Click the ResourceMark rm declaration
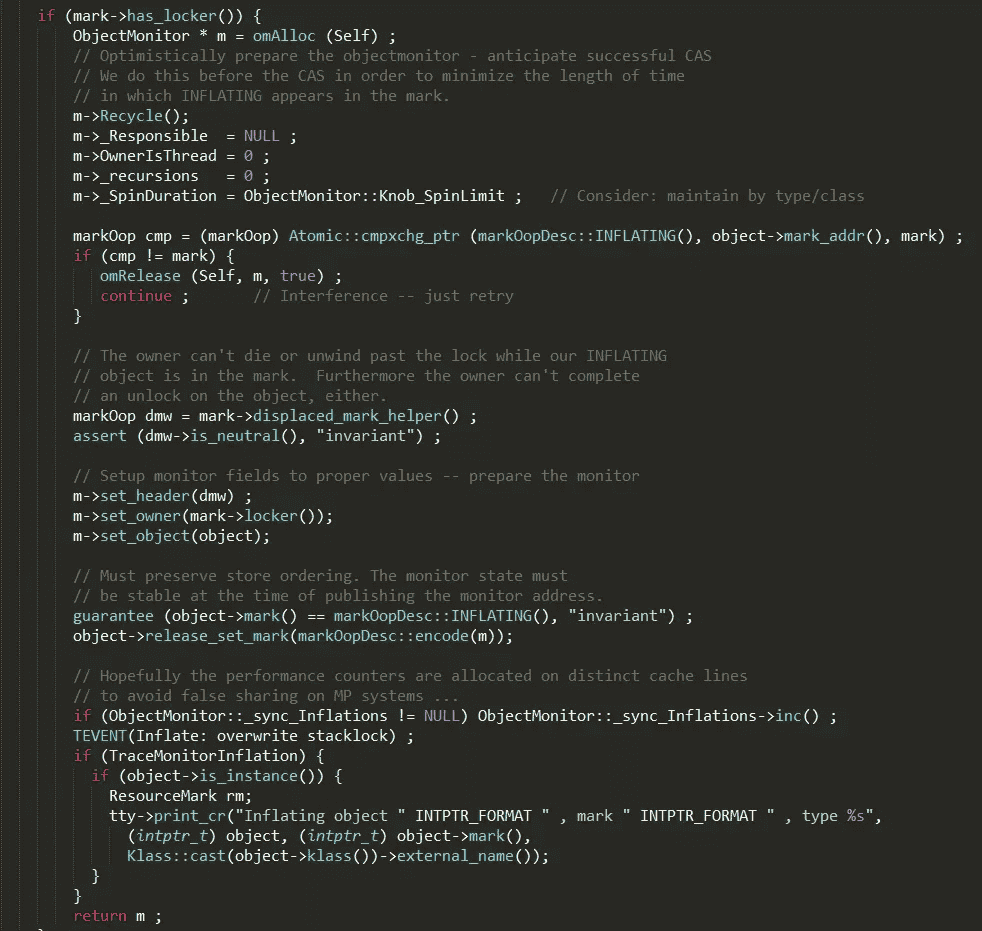The height and width of the screenshot is (931, 982). (x=180, y=796)
